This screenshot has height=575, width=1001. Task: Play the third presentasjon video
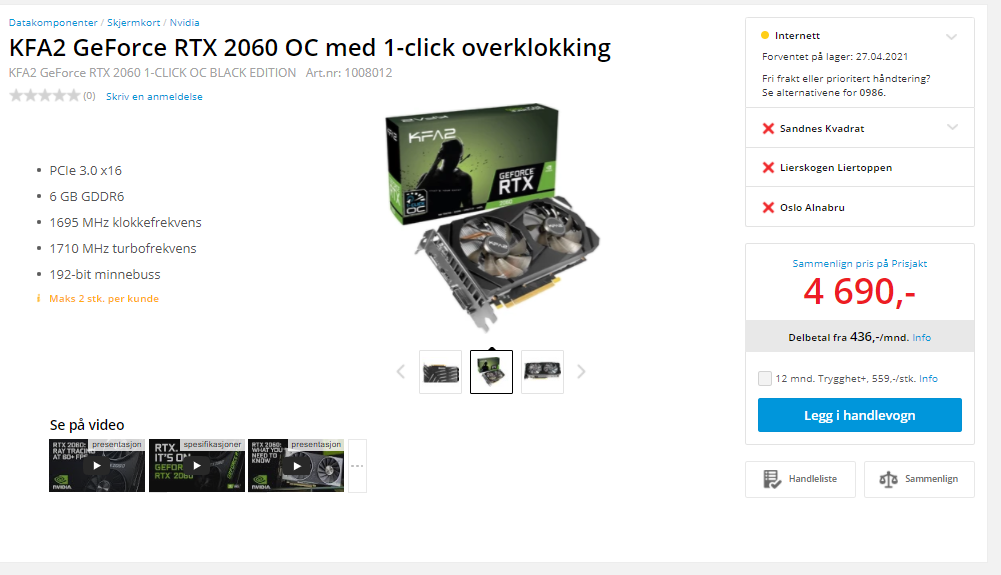tap(296, 465)
